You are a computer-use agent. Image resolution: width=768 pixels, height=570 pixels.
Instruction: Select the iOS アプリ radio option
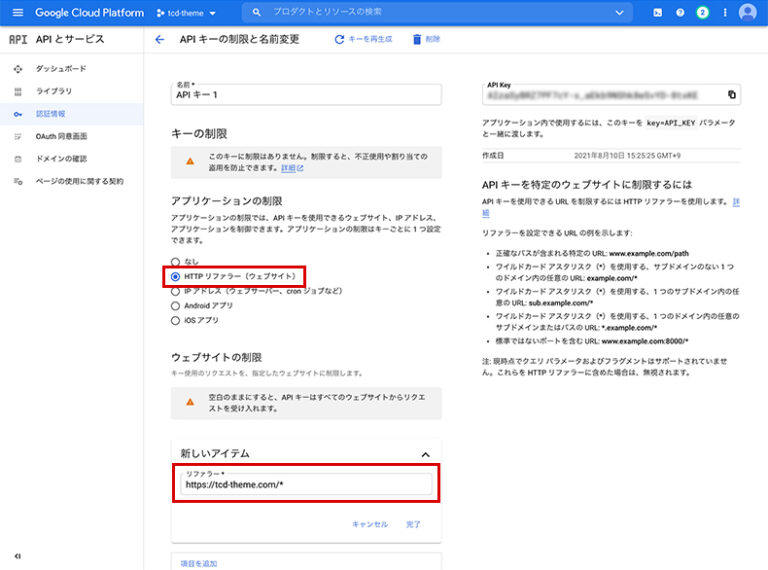tap(175, 321)
